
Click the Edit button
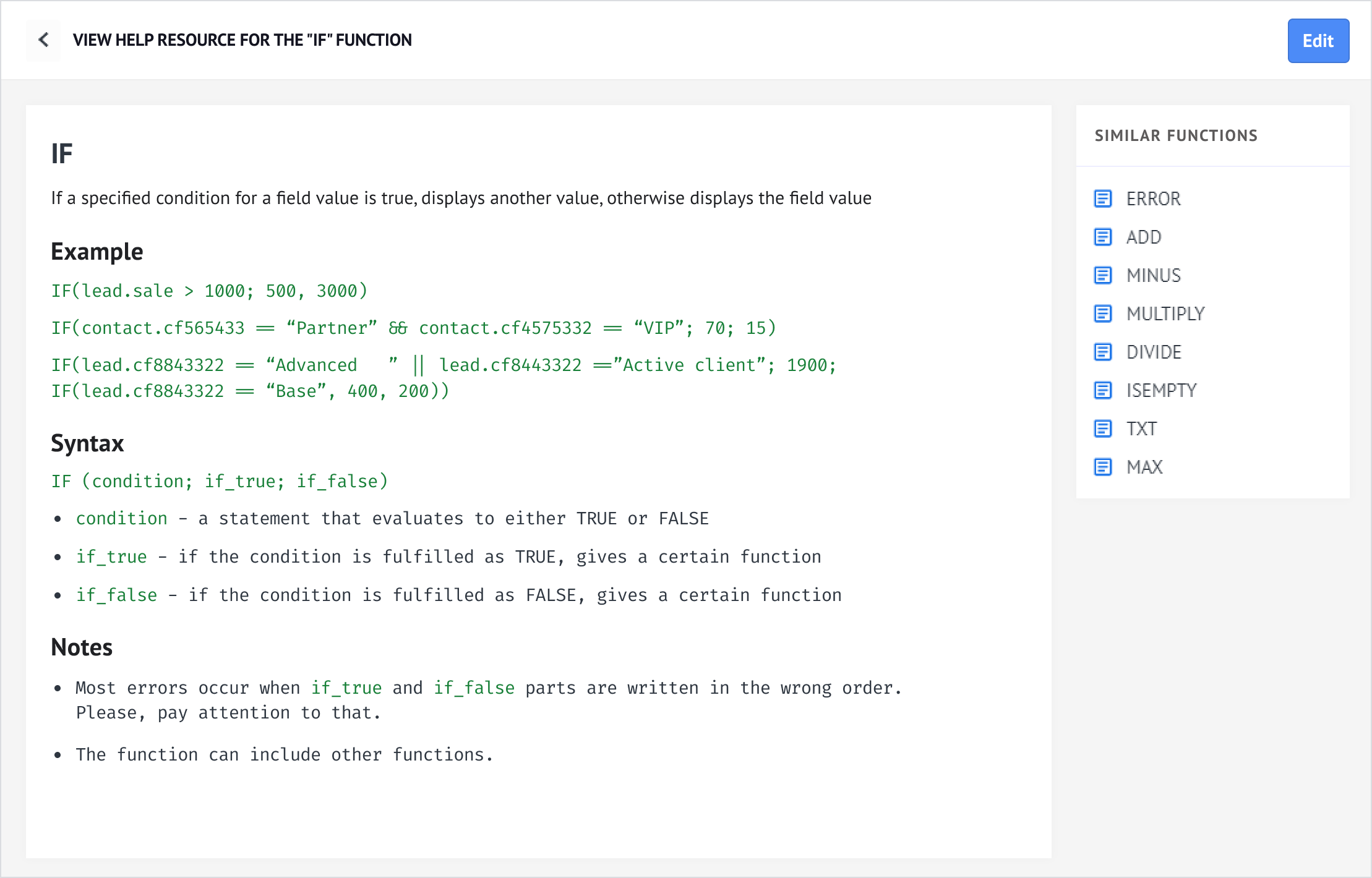(1318, 41)
